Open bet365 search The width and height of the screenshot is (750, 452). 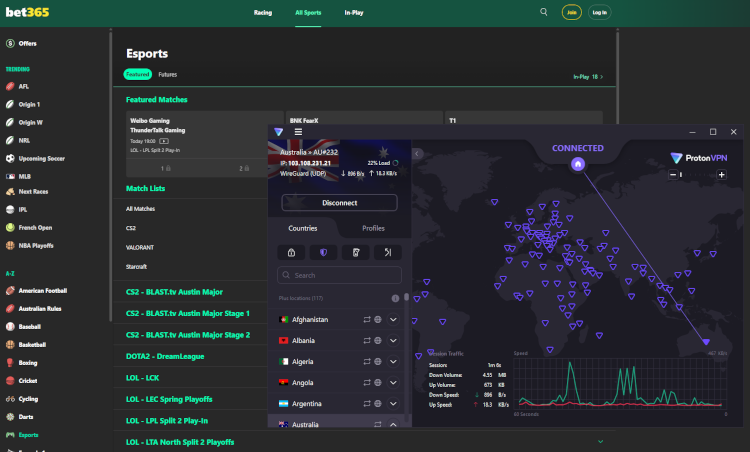coord(544,12)
